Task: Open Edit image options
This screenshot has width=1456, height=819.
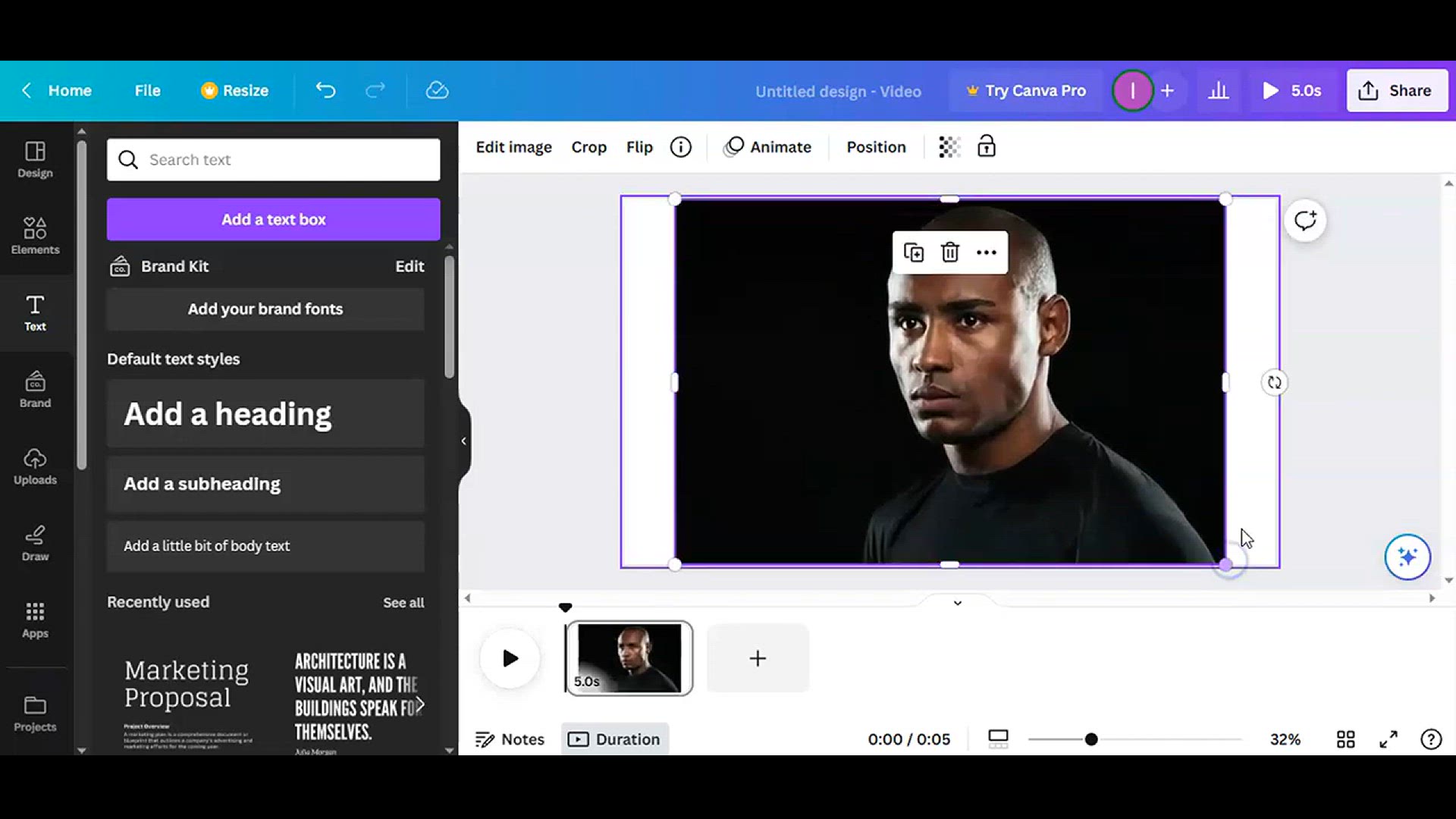Action: pyautogui.click(x=513, y=147)
